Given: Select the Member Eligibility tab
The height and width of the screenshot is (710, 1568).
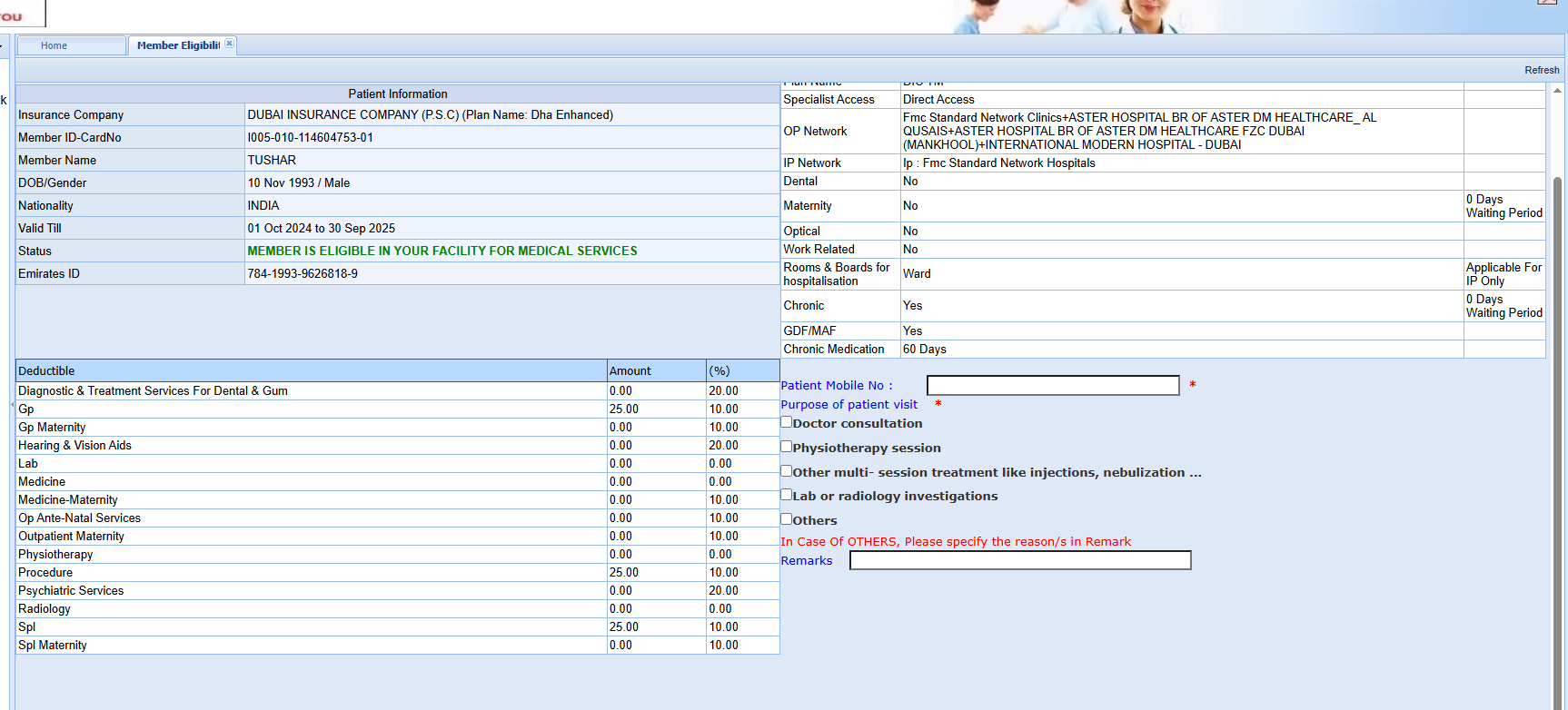Looking at the screenshot, I should pos(178,45).
